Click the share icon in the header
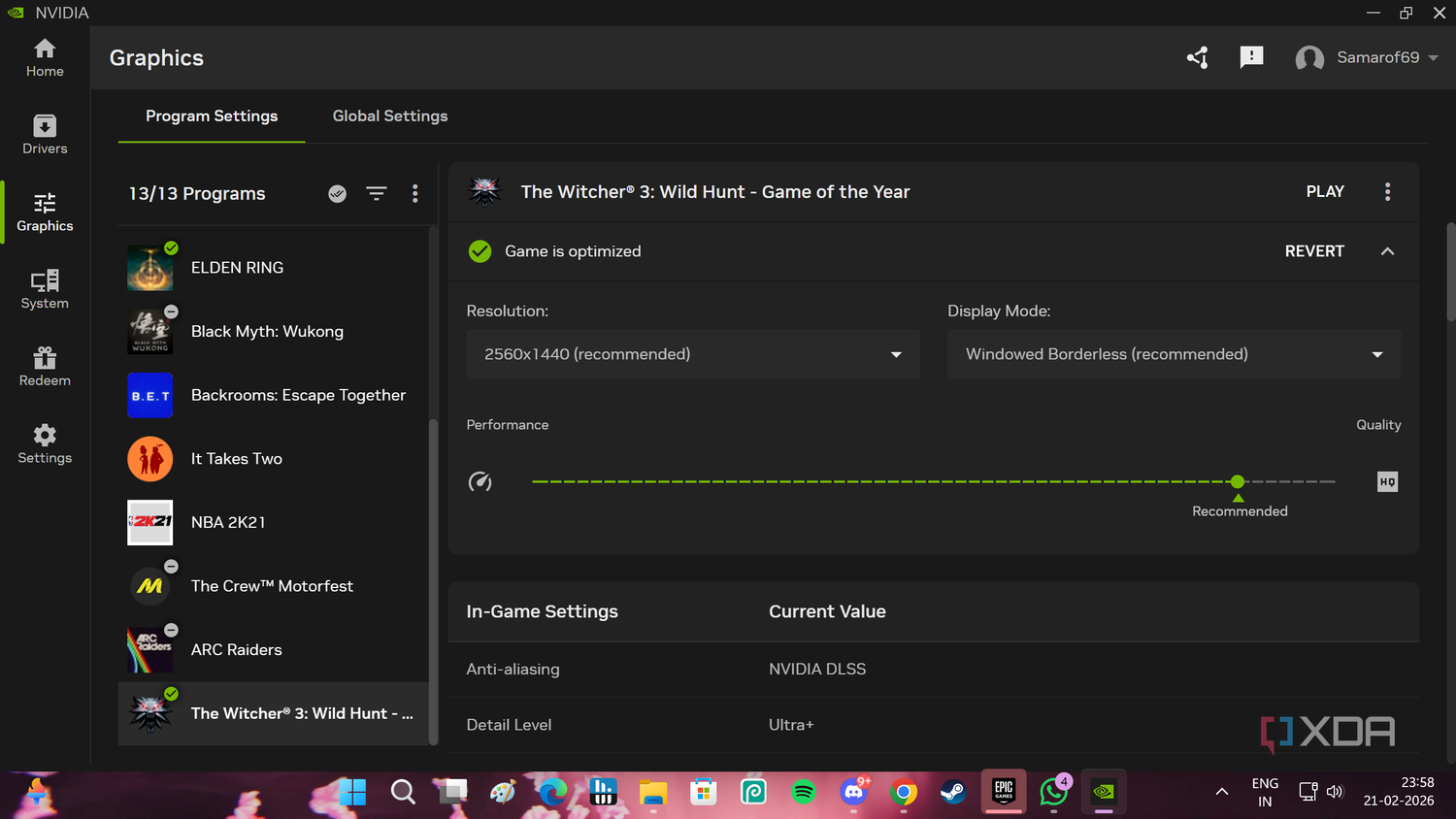This screenshot has height=819, width=1456. pos(1198,57)
